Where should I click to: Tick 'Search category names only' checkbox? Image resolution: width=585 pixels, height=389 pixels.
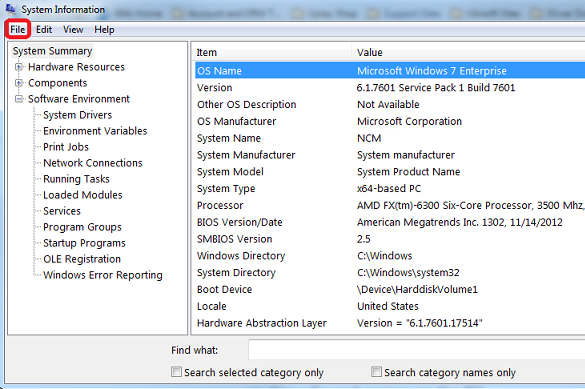click(x=376, y=372)
